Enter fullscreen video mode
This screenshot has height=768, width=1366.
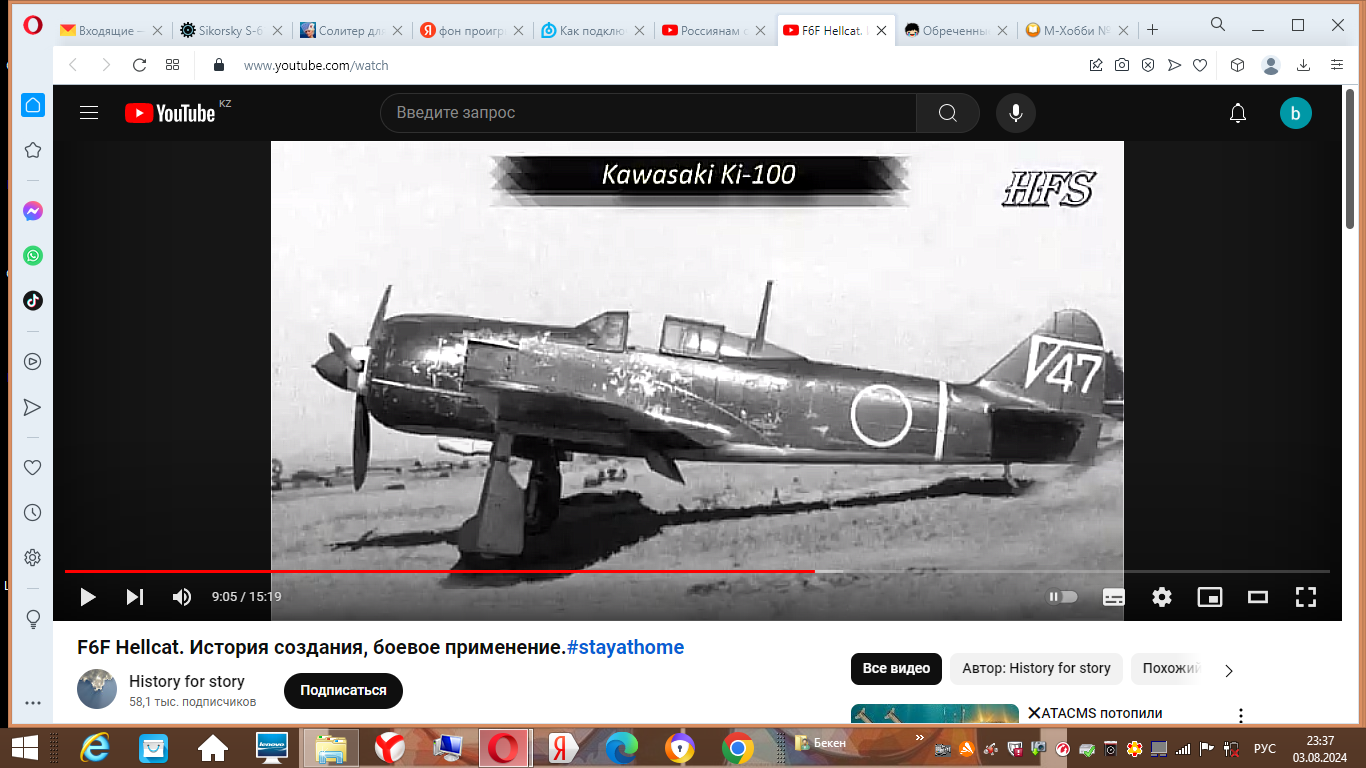pos(1305,597)
